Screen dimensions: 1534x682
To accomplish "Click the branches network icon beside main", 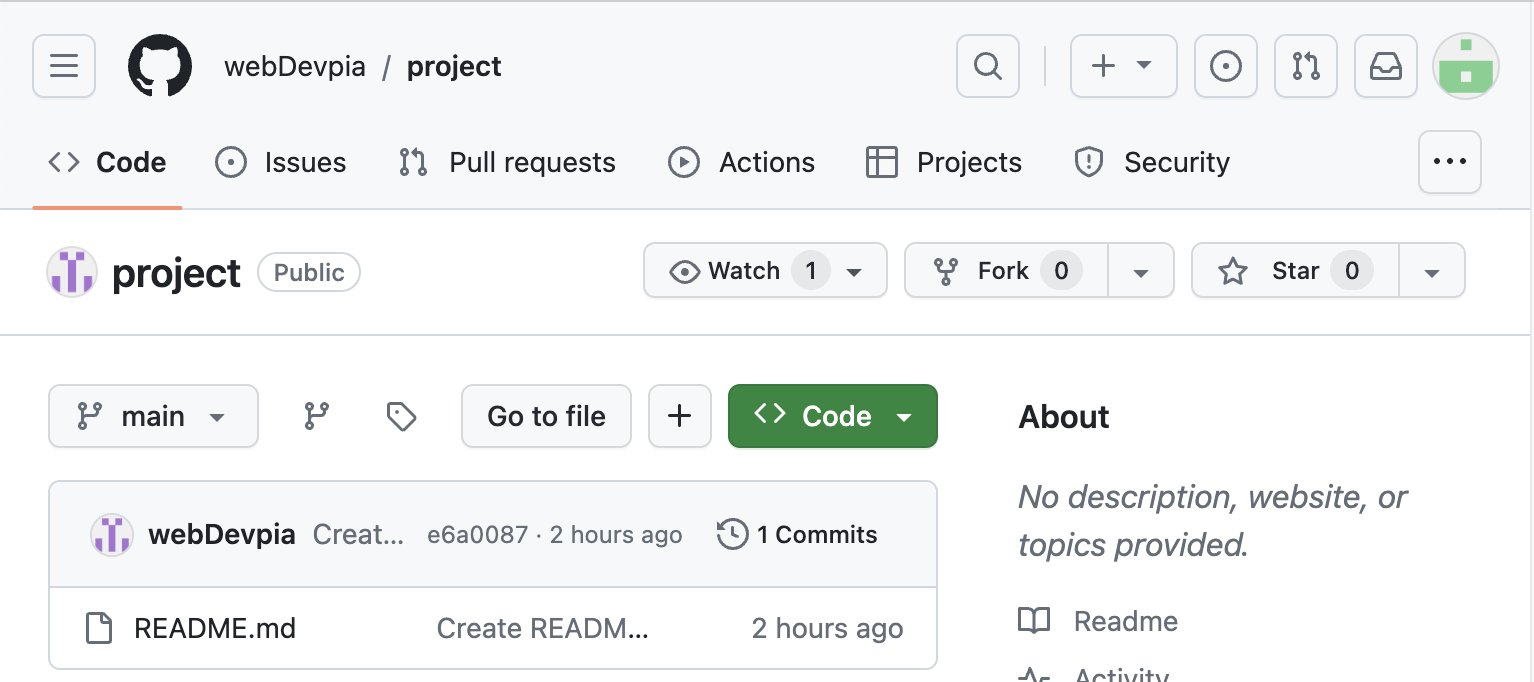I will [315, 416].
